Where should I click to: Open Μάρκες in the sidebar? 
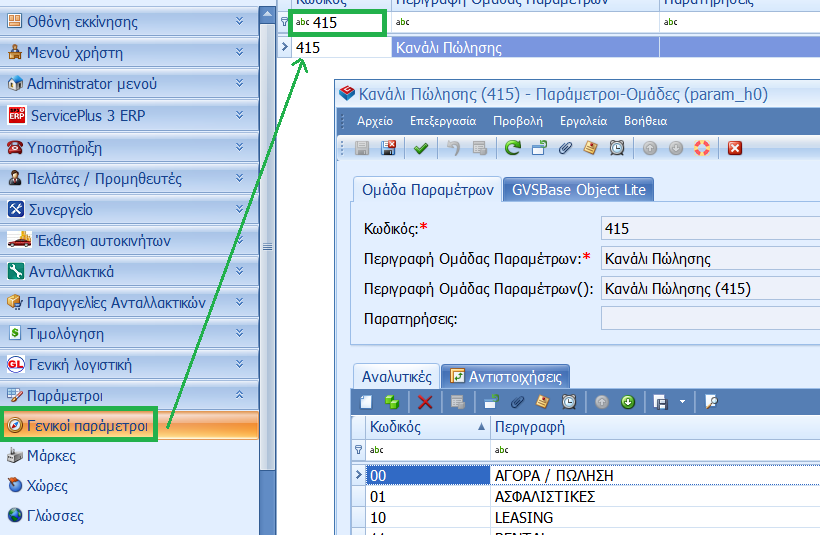point(51,456)
